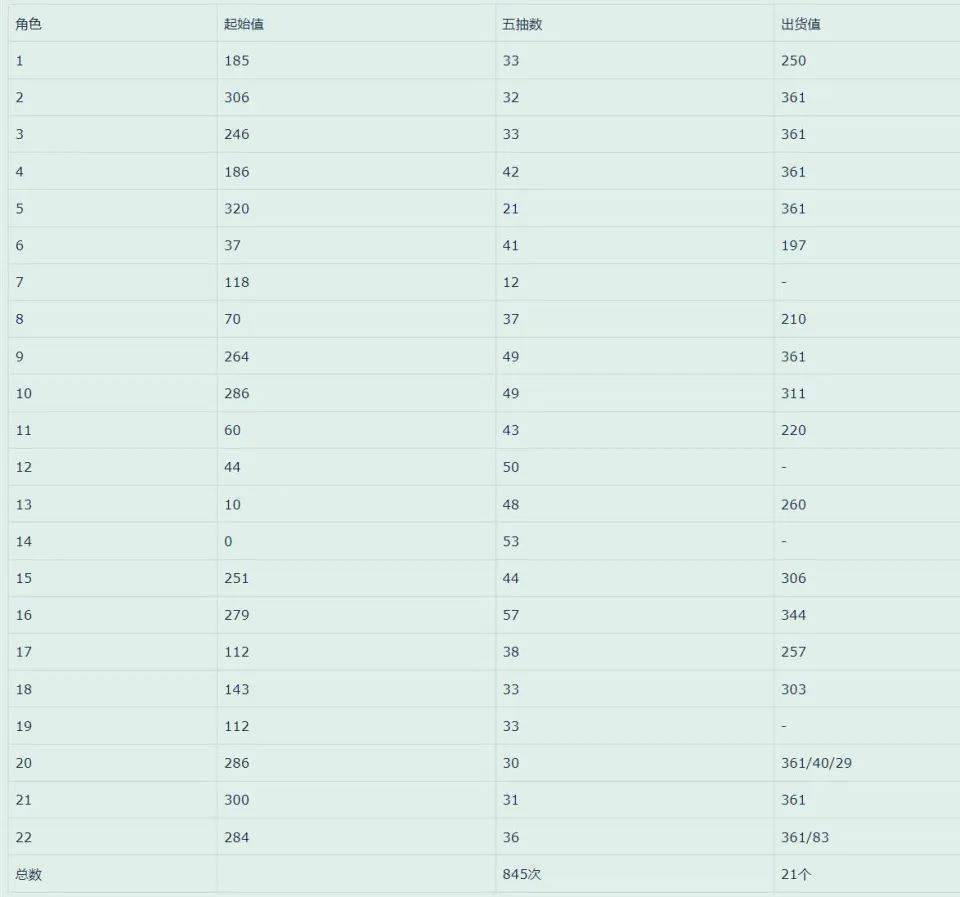Click starting value 300 in row 21
The image size is (960, 897).
click(x=237, y=800)
